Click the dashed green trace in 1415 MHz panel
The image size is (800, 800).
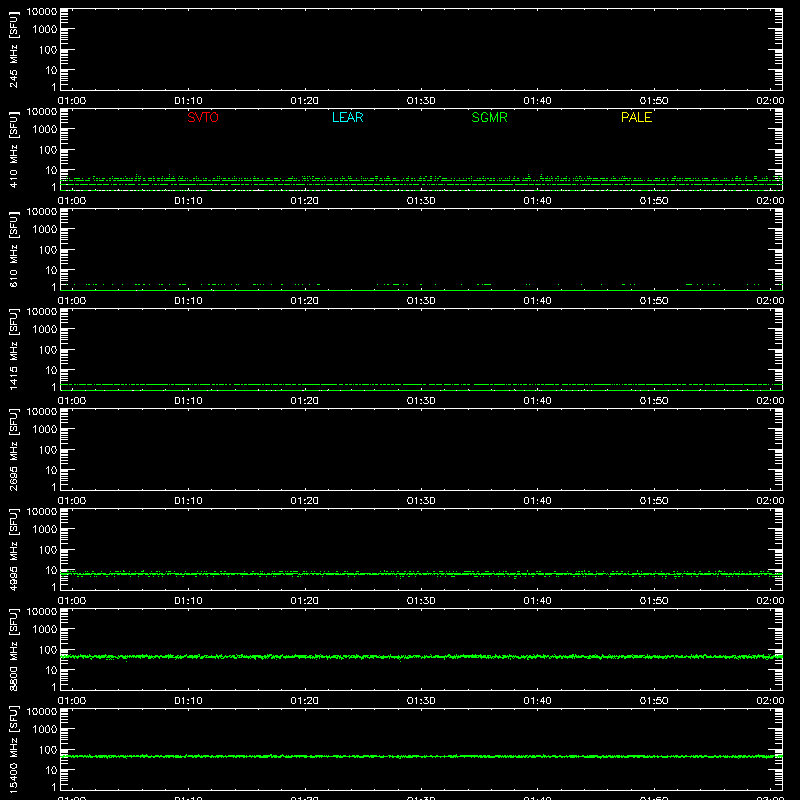(421, 384)
